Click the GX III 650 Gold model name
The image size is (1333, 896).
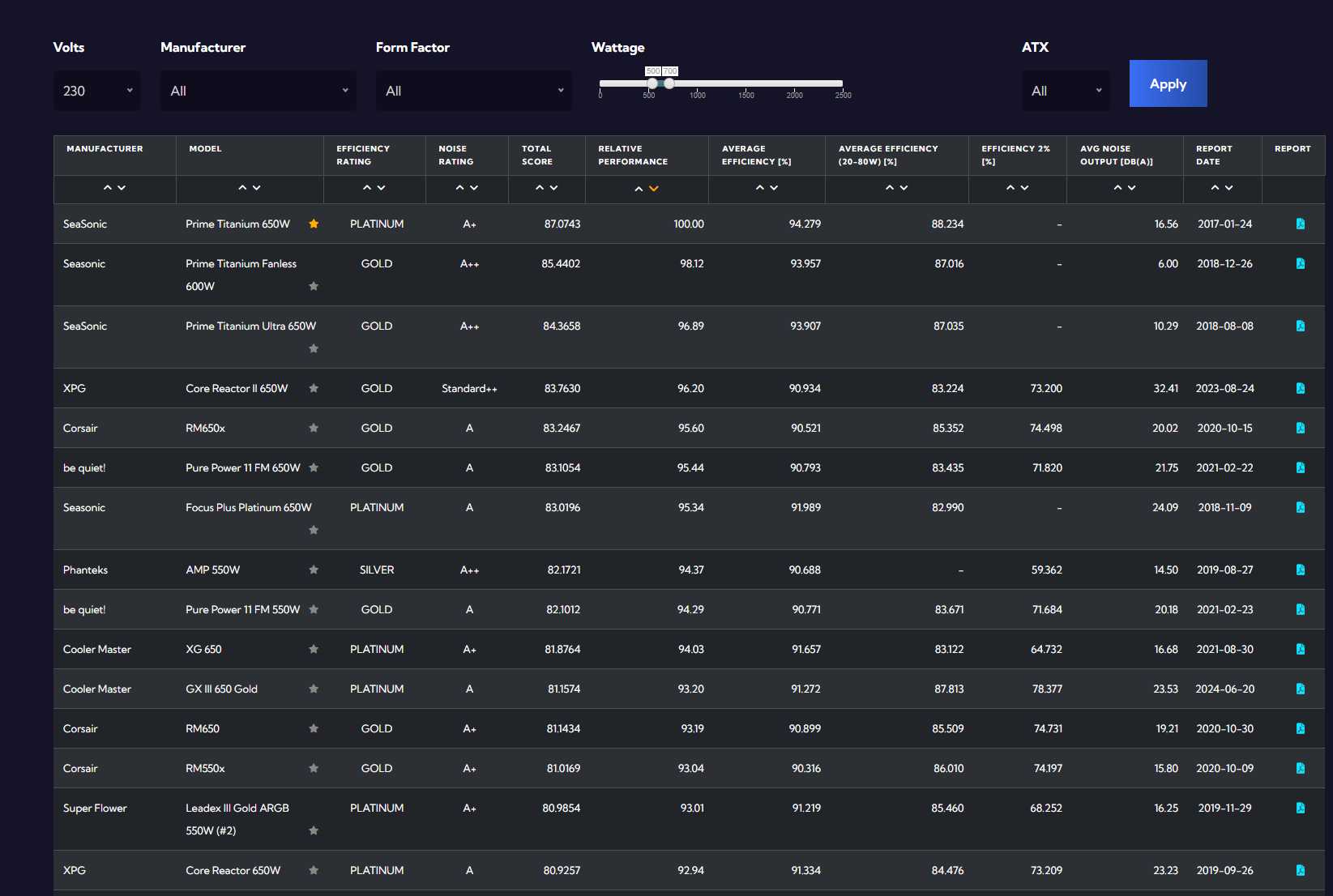click(x=221, y=689)
